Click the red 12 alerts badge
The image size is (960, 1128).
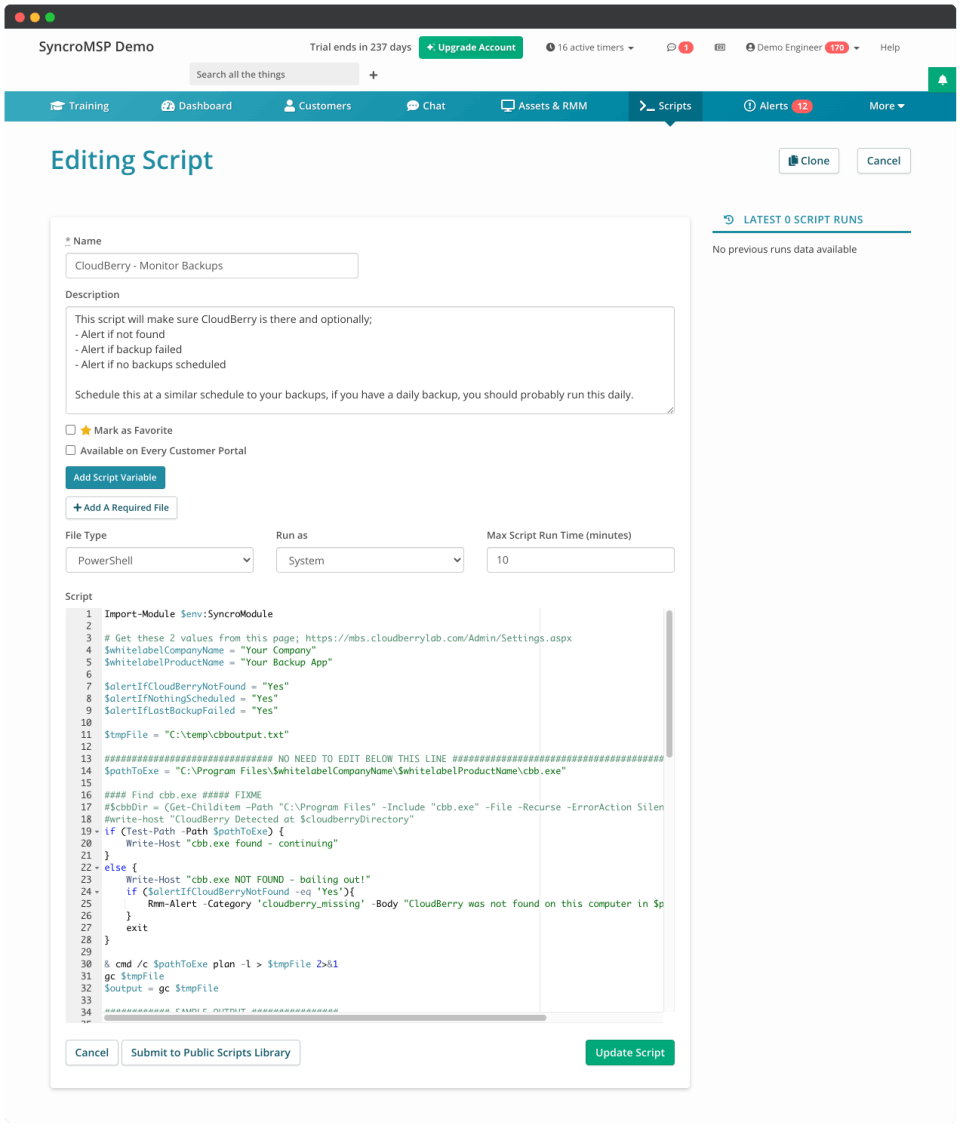(802, 106)
